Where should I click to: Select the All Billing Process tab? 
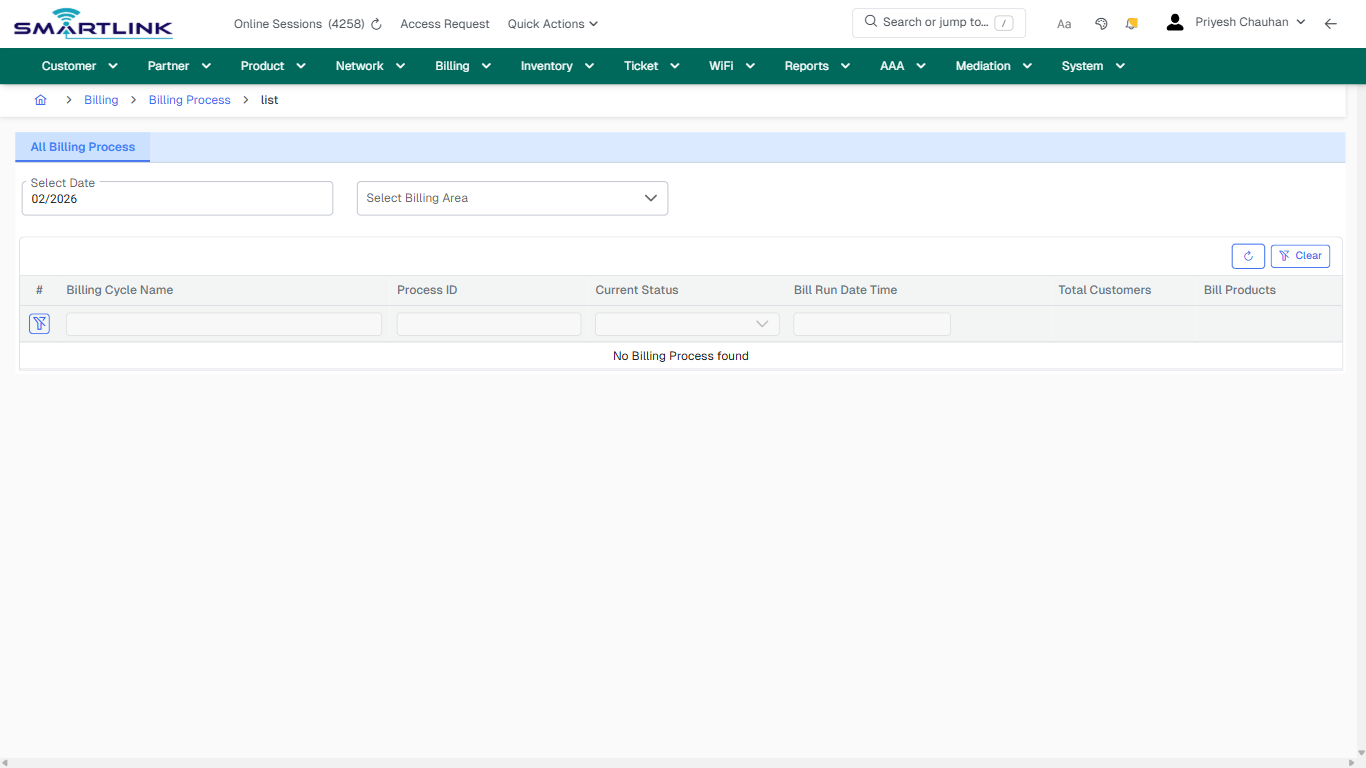point(82,147)
